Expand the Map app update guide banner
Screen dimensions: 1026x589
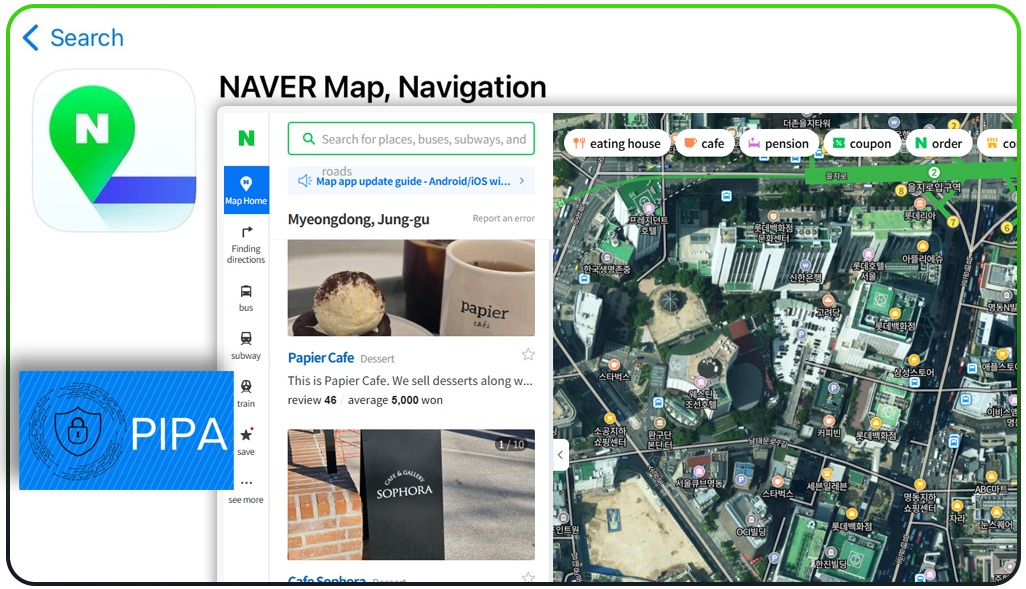point(411,181)
